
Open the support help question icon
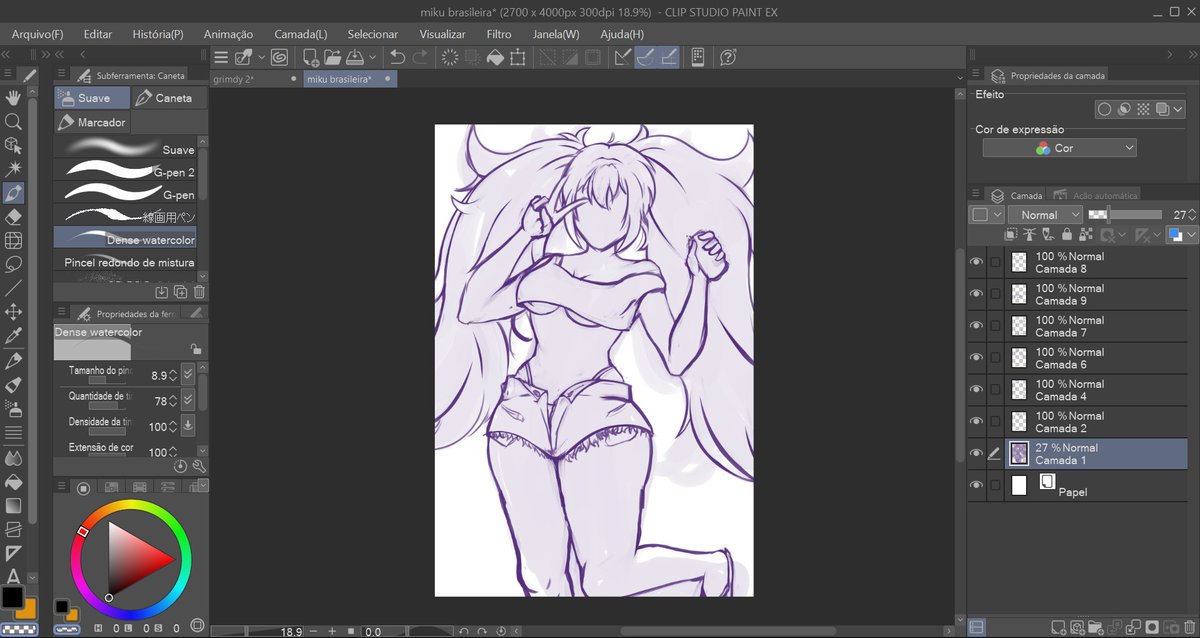728,58
